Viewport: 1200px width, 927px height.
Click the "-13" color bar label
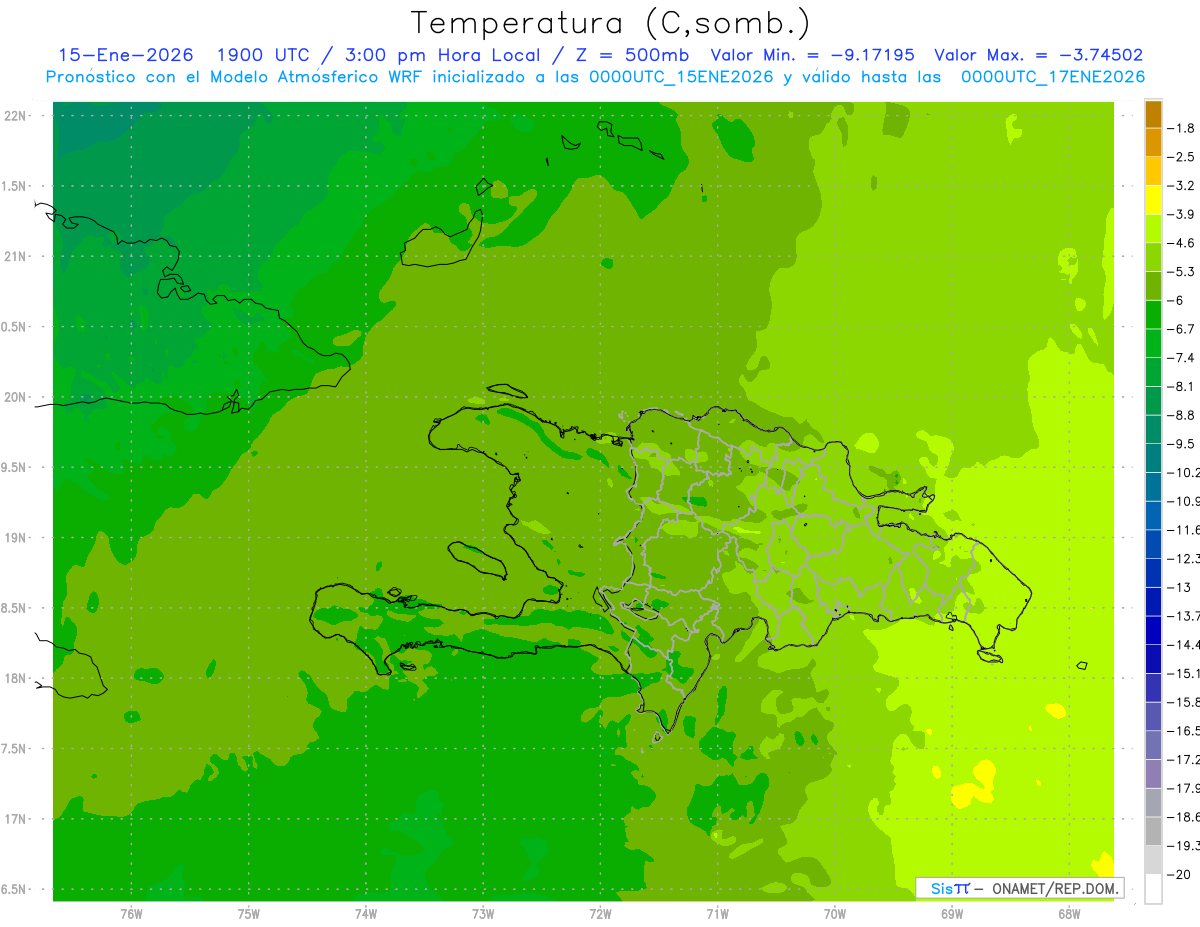[x=1178, y=587]
